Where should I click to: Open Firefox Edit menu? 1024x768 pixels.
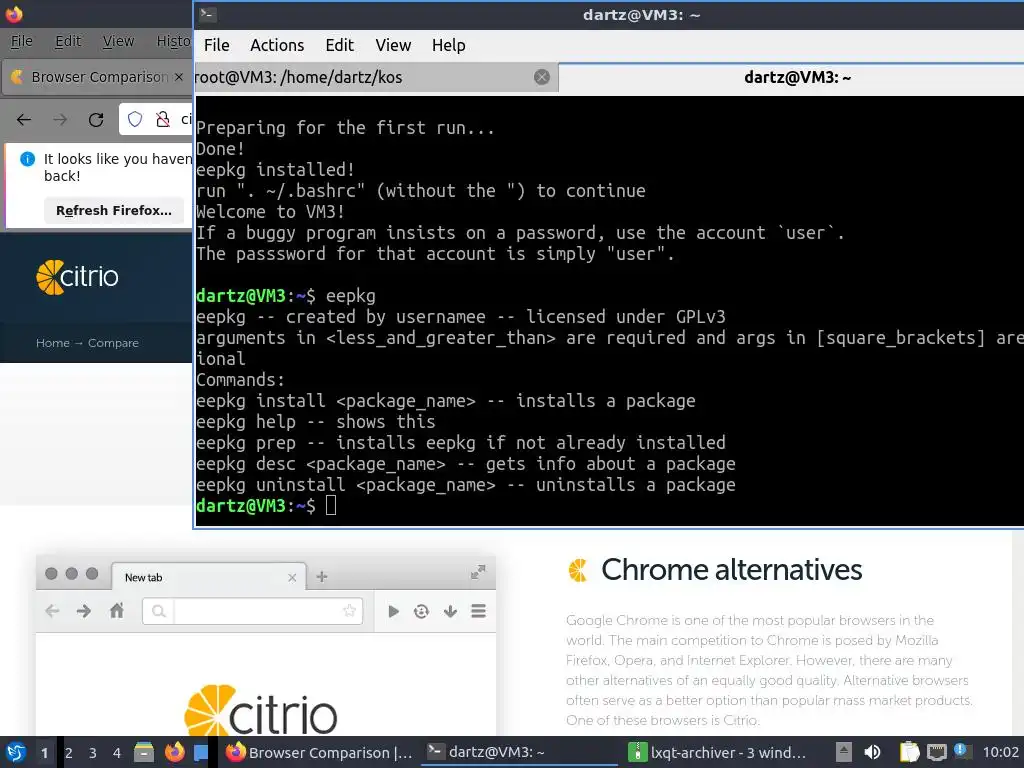click(x=68, y=41)
